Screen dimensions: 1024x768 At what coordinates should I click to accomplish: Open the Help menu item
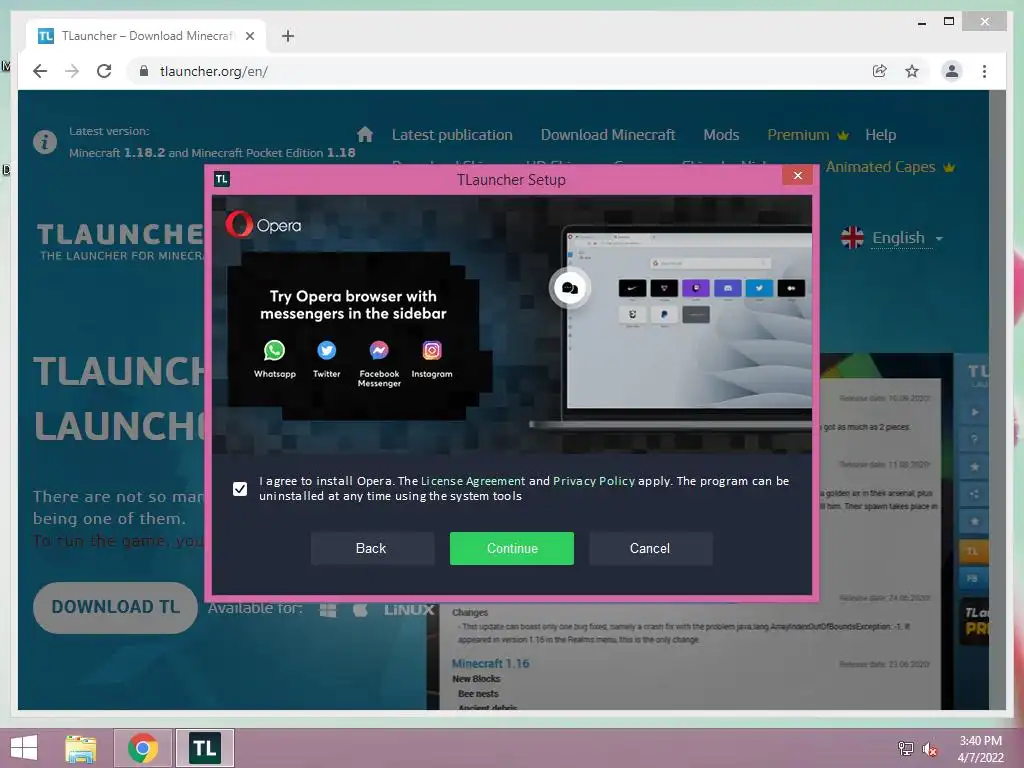coord(880,135)
